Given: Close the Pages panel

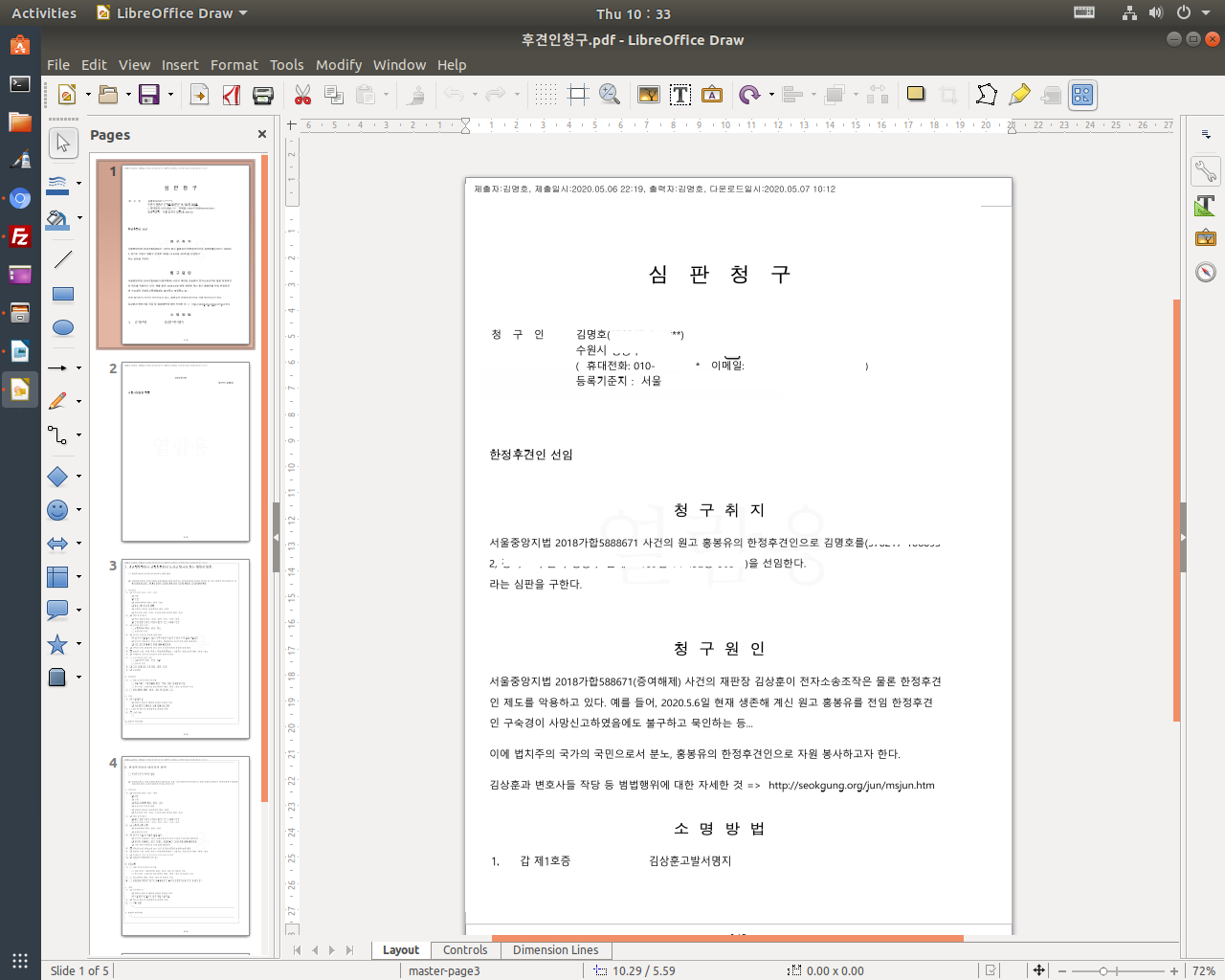Looking at the screenshot, I should click(x=262, y=135).
